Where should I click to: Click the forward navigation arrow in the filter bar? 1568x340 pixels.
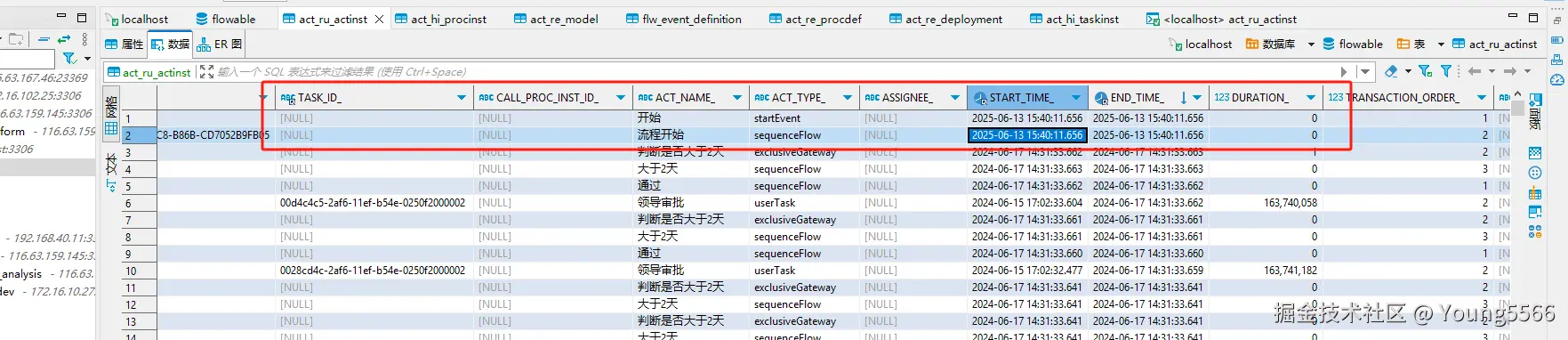click(x=1510, y=71)
